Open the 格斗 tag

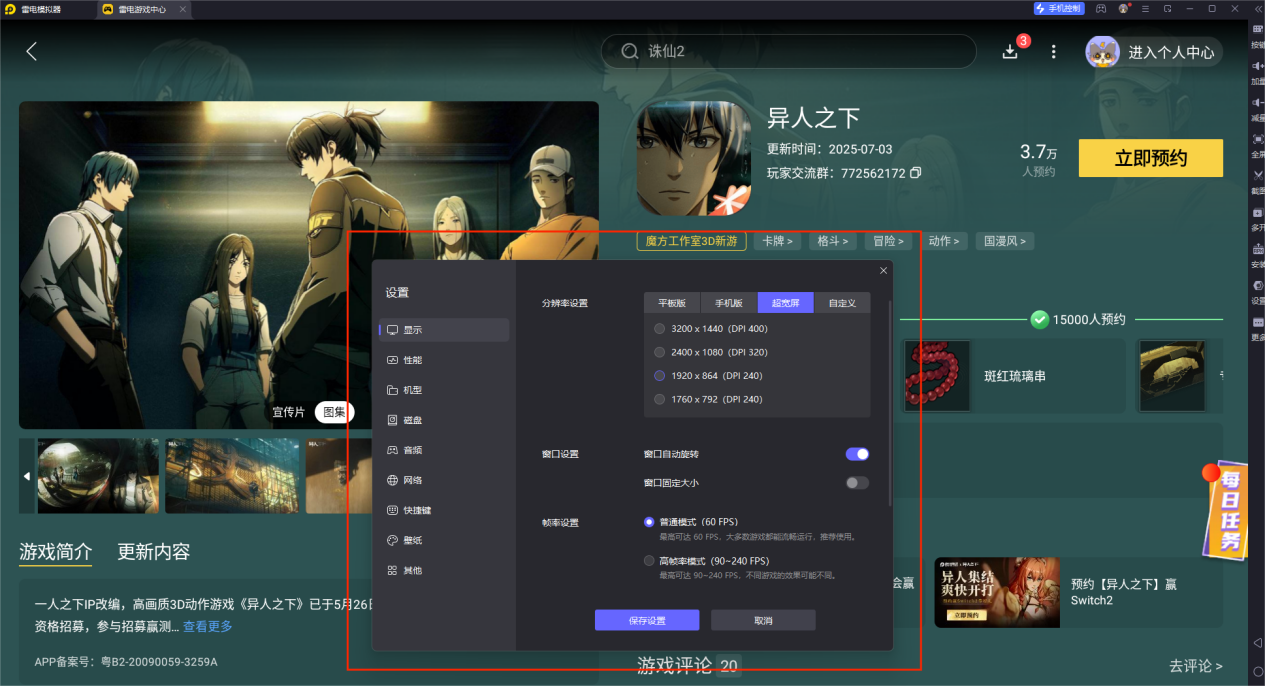[x=832, y=241]
